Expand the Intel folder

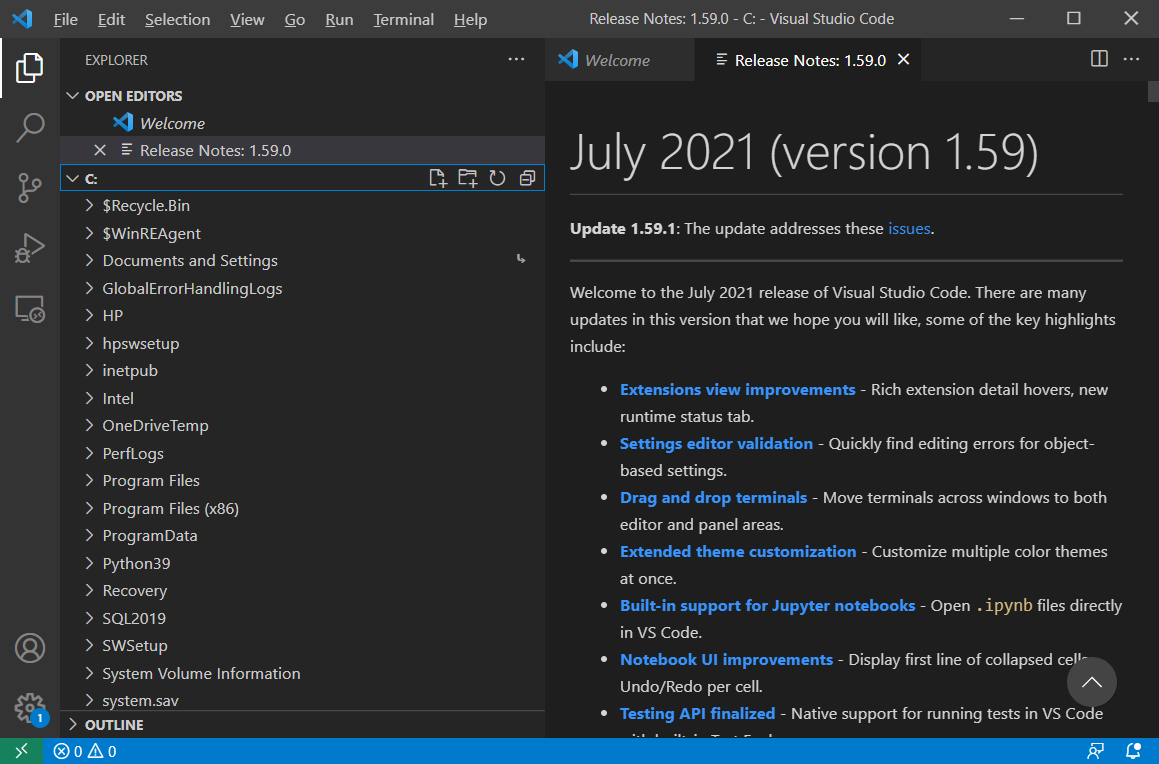click(89, 398)
